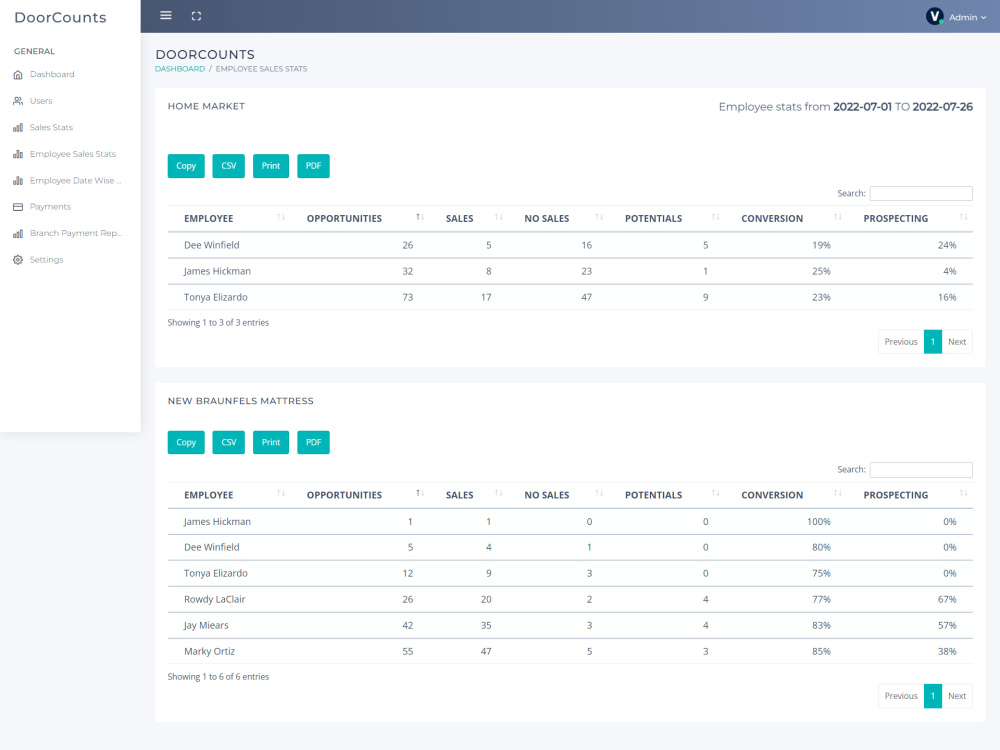Click Previous in Home Market pagination

[x=901, y=342]
